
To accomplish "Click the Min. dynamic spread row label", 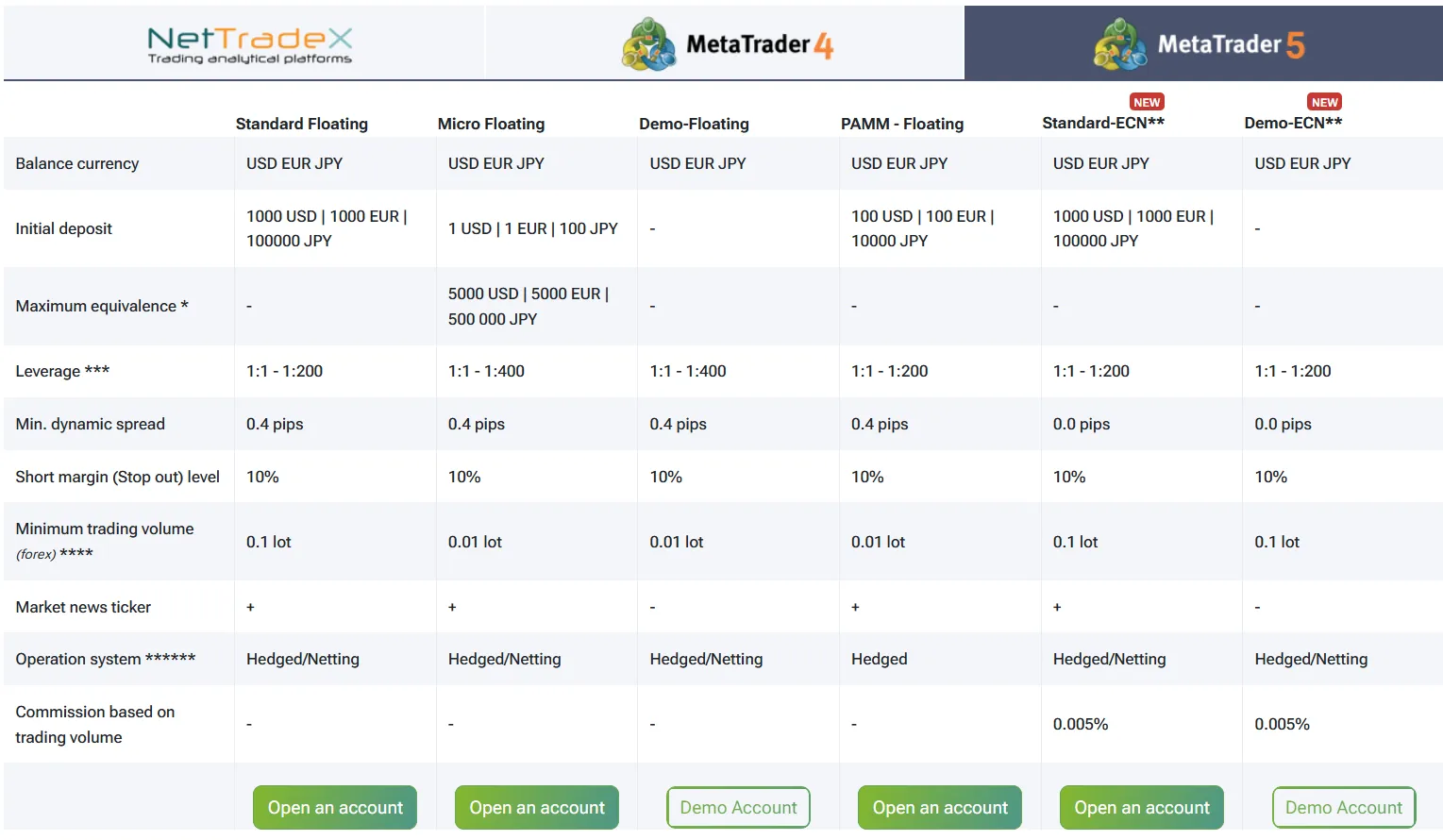I will pos(91,424).
